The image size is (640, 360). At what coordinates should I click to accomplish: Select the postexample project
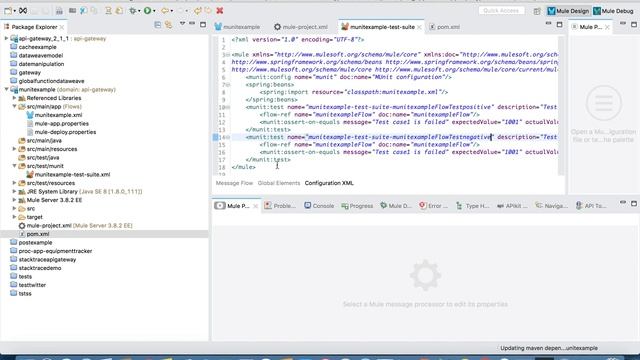(36, 243)
